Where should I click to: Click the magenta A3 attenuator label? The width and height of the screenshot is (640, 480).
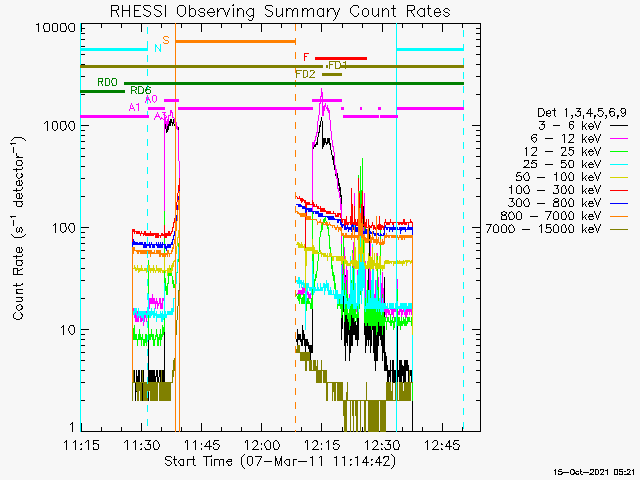click(x=160, y=116)
